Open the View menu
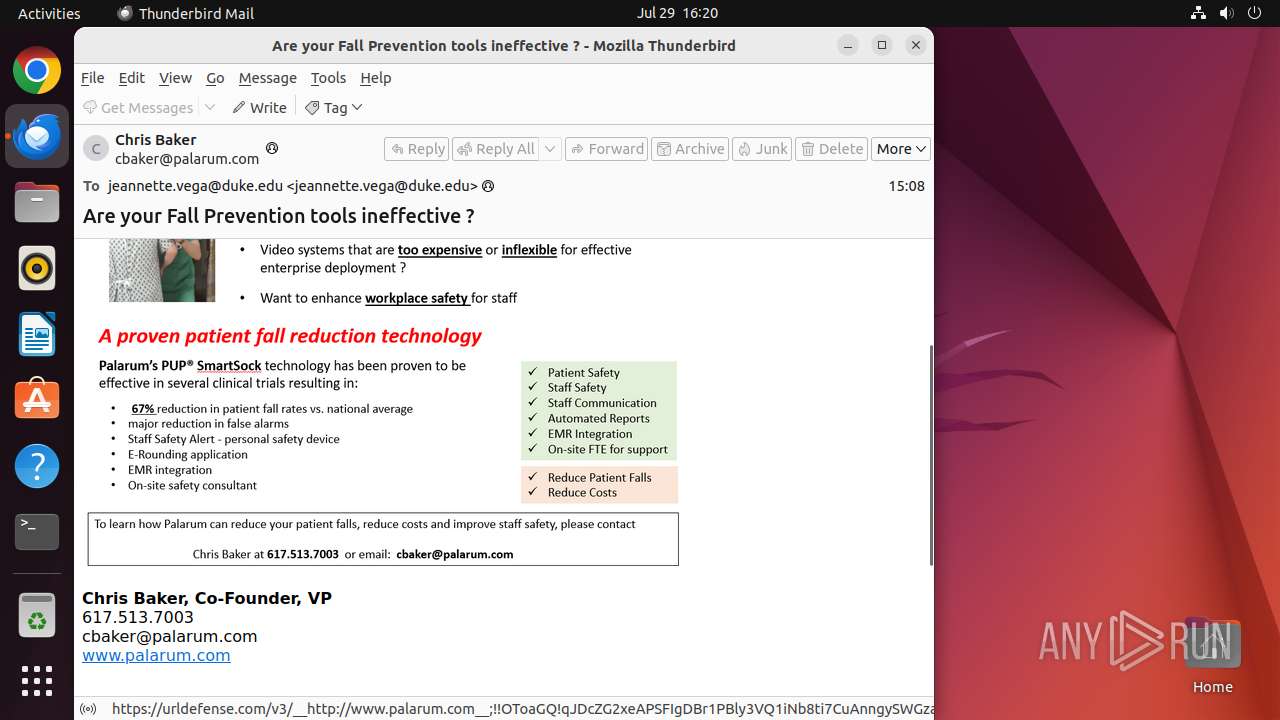1280x720 pixels. coord(175,77)
